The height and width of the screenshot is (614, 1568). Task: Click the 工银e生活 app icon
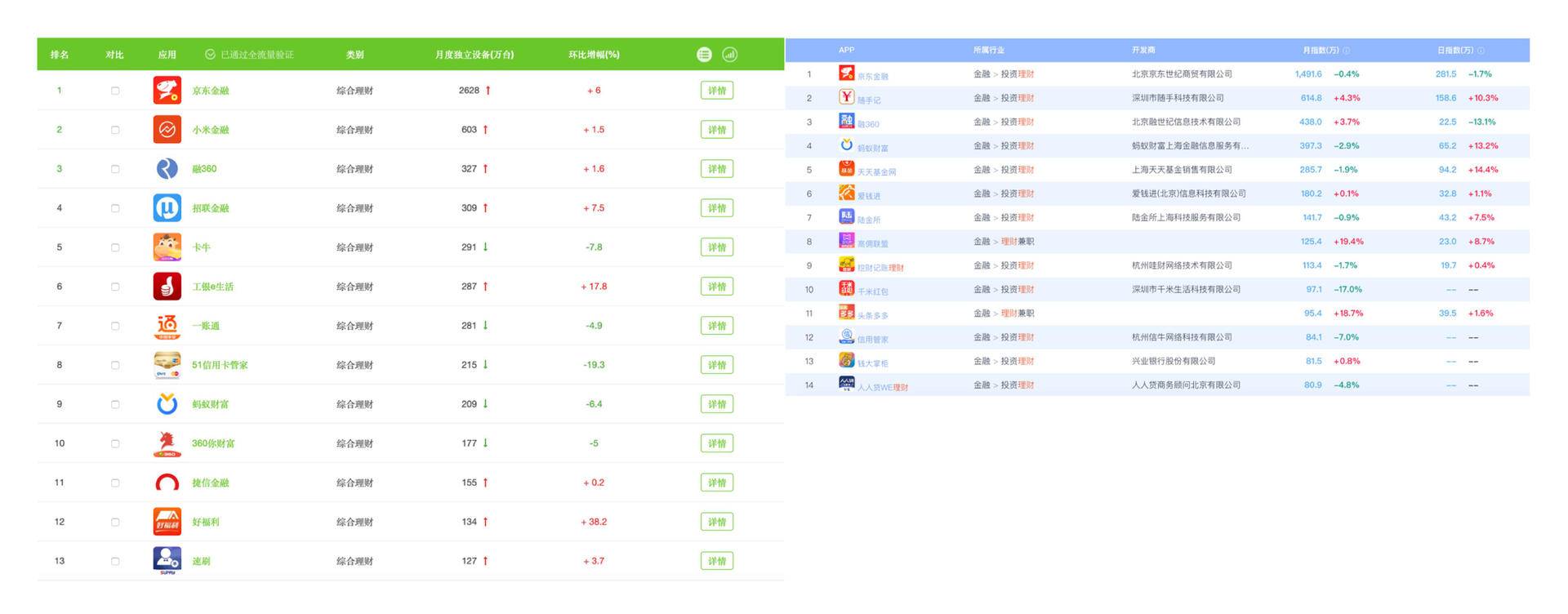[x=167, y=286]
